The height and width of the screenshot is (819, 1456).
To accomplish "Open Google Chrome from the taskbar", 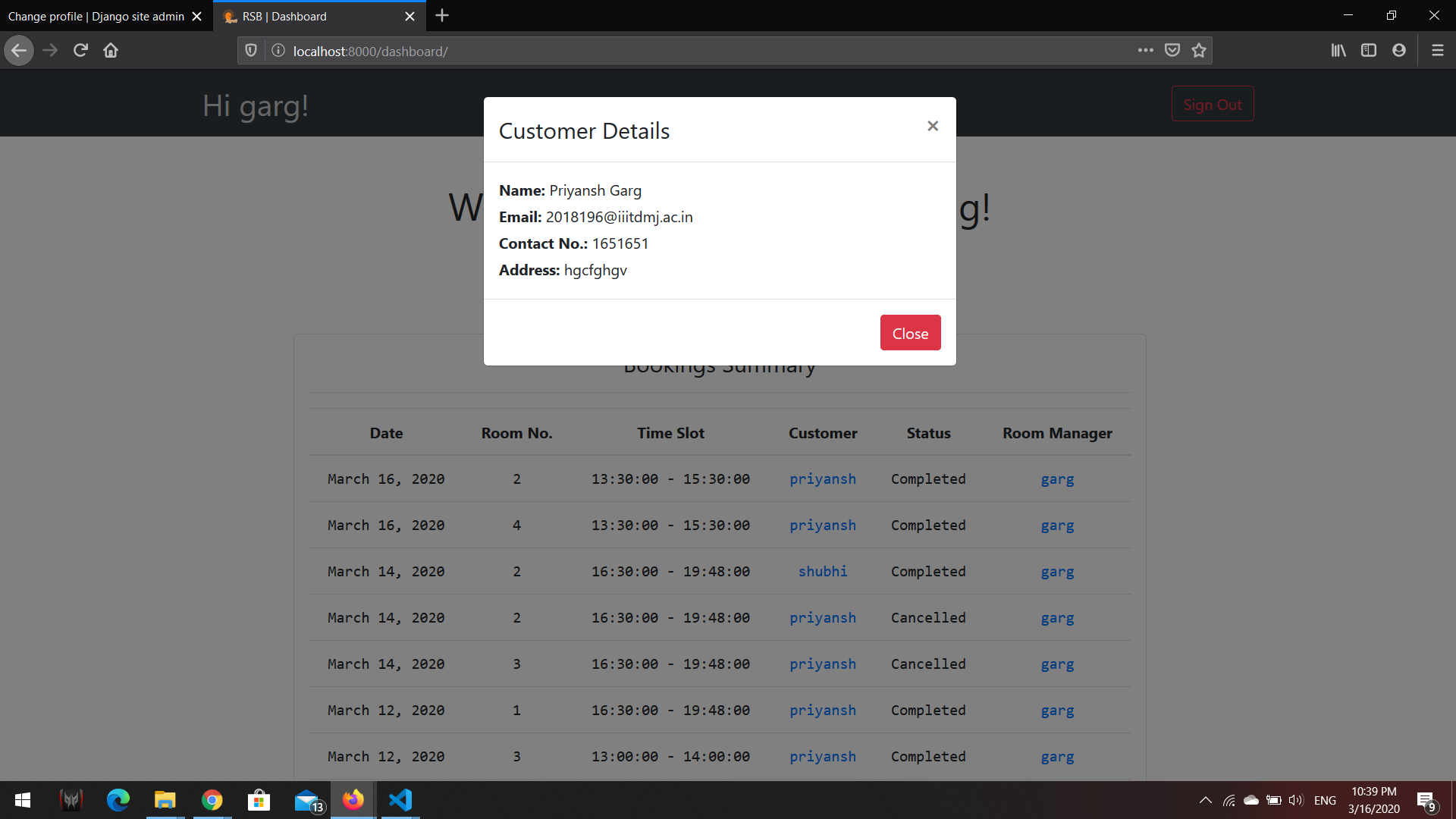I will coord(212,800).
